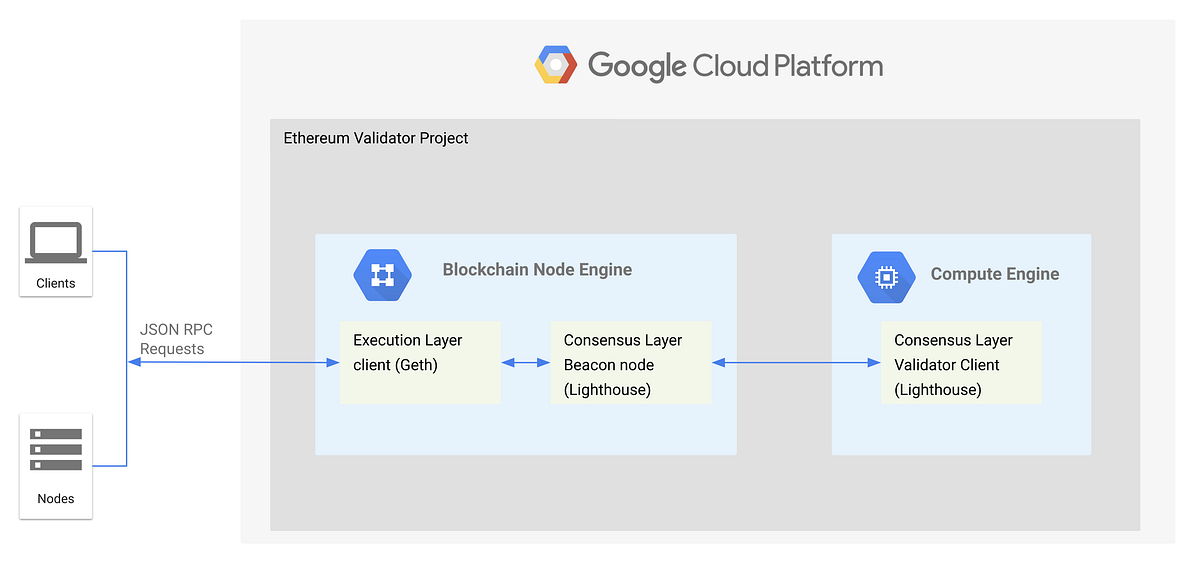This screenshot has height=578, width=1200.
Task: Click the JSON RPC Requests label
Action: click(176, 338)
